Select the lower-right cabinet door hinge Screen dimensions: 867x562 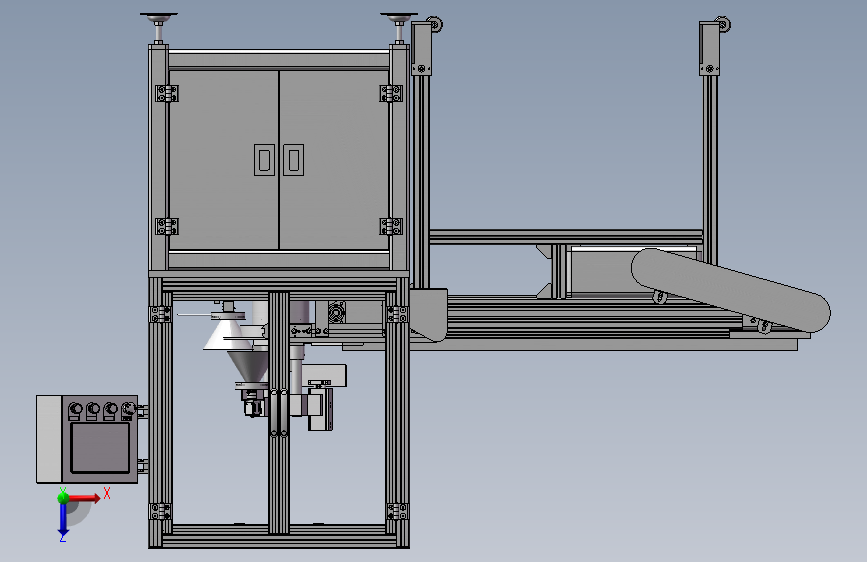click(391, 226)
